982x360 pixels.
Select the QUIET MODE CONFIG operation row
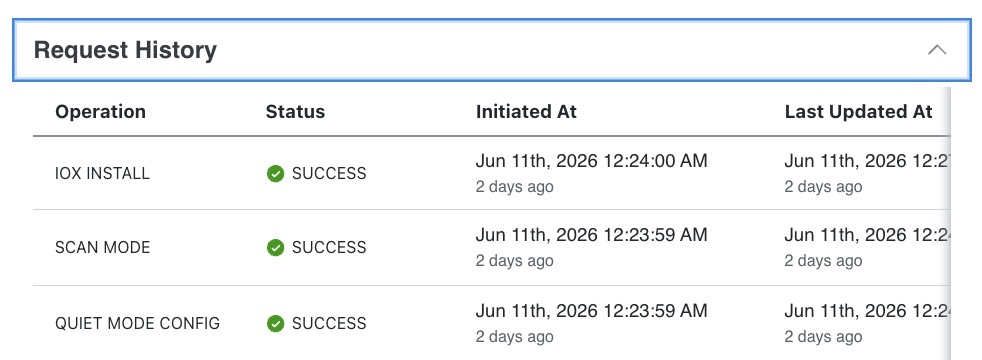coord(492,323)
